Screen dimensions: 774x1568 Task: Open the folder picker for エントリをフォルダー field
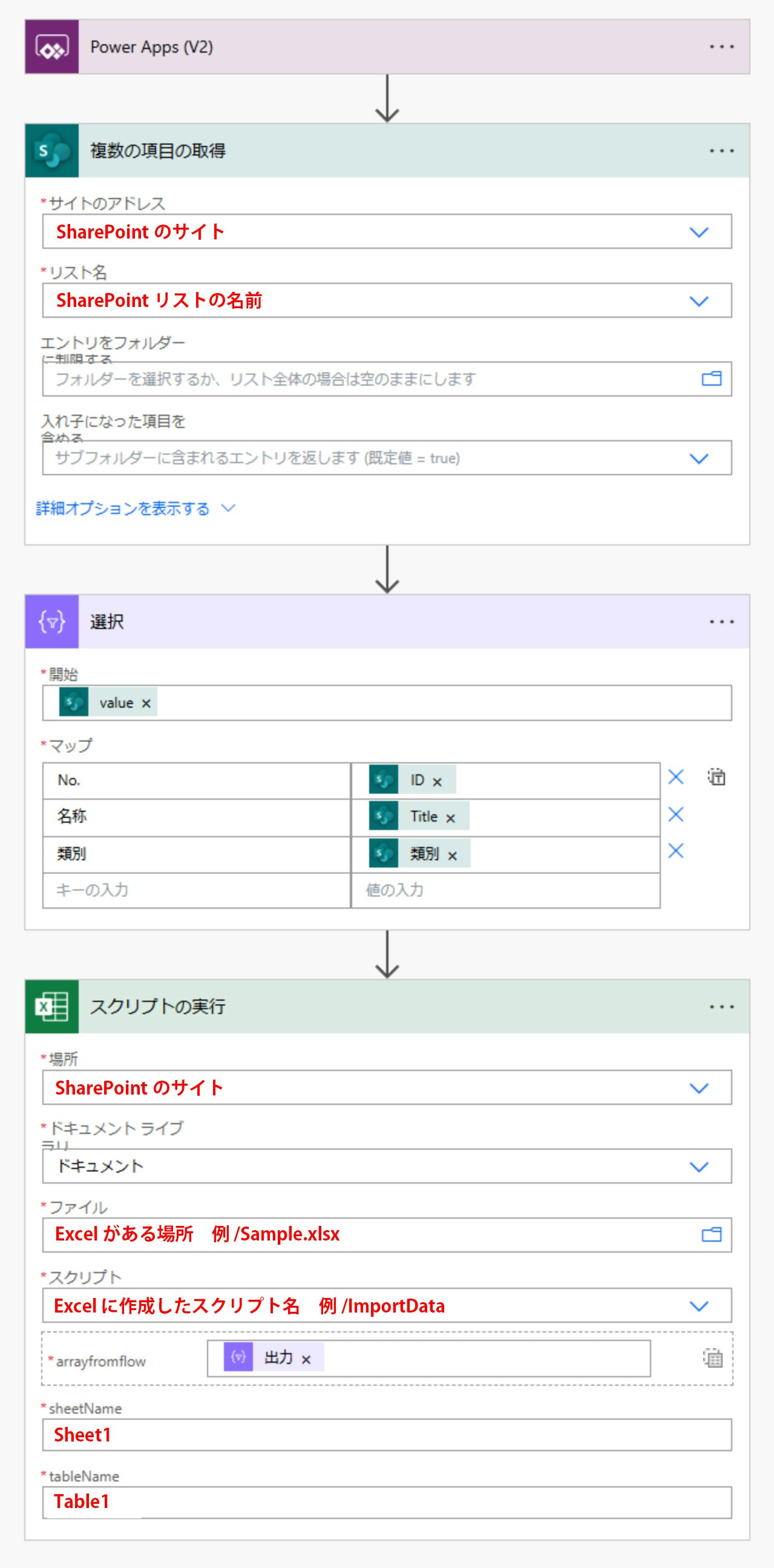click(x=711, y=378)
